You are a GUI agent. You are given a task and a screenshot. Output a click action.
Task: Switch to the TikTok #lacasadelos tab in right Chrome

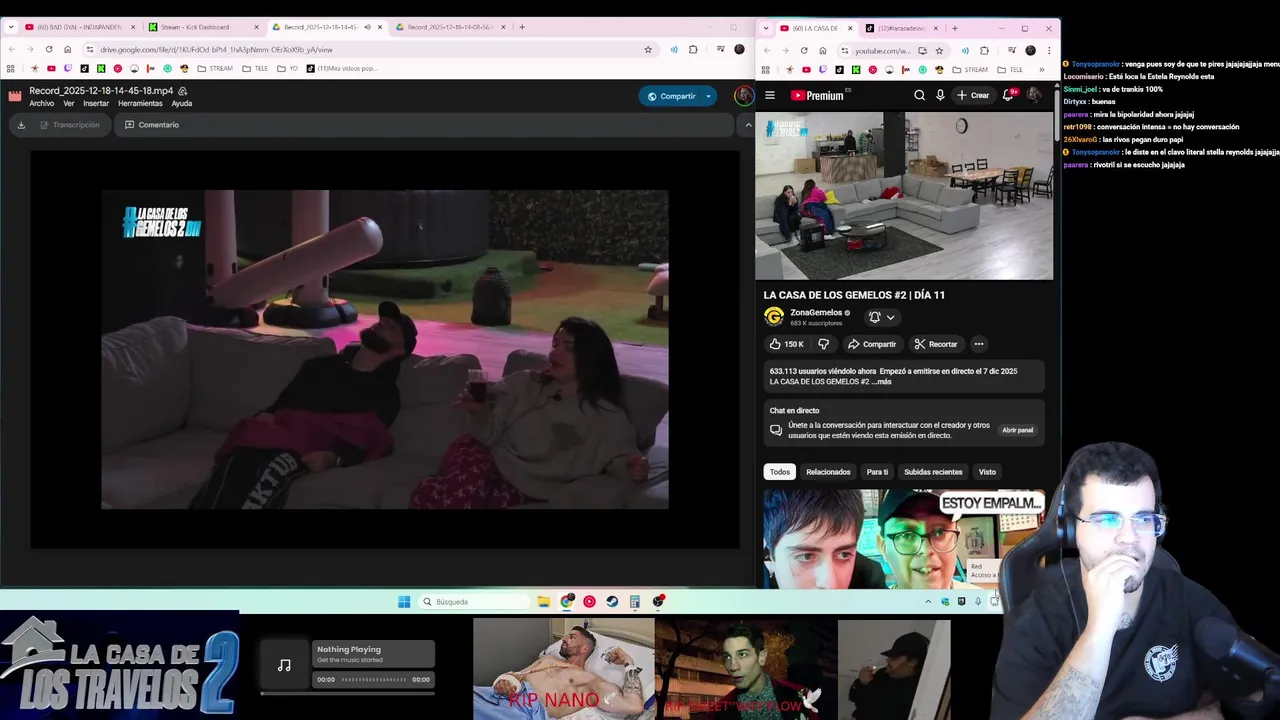900,28
